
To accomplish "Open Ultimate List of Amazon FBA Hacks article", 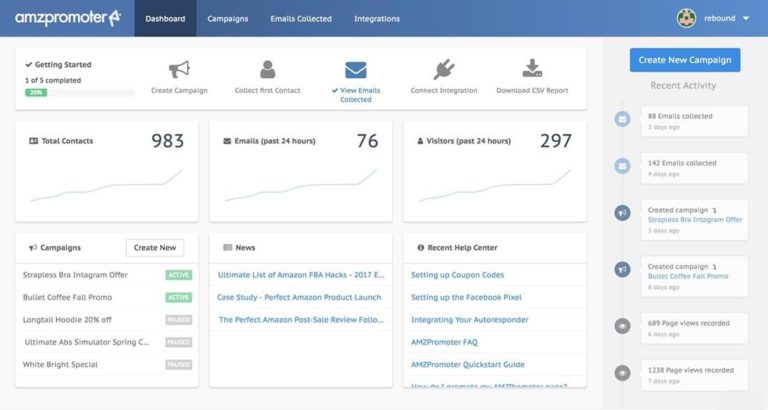I will coord(301,275).
